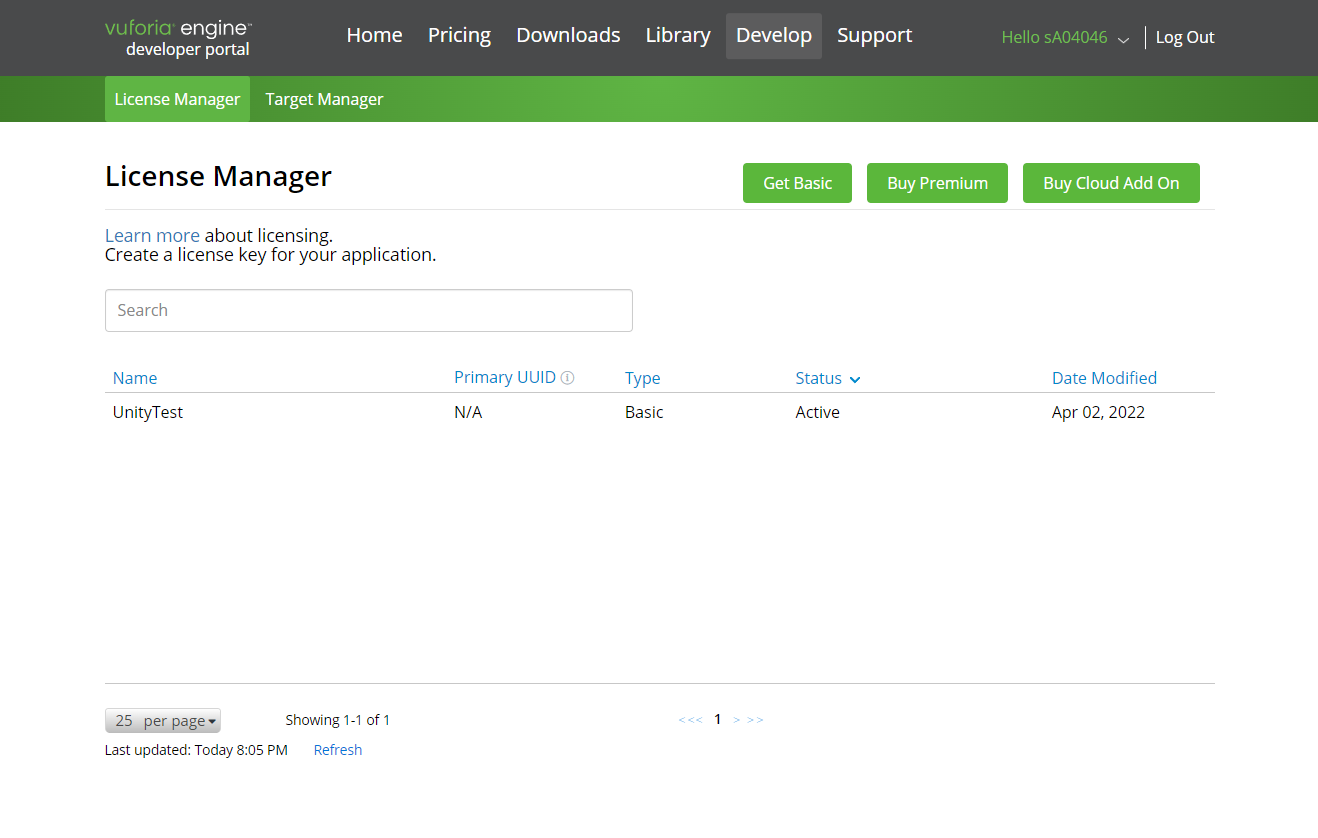The width and height of the screenshot is (1318, 838).
Task: Click the N/A UUID cell
Action: (468, 412)
